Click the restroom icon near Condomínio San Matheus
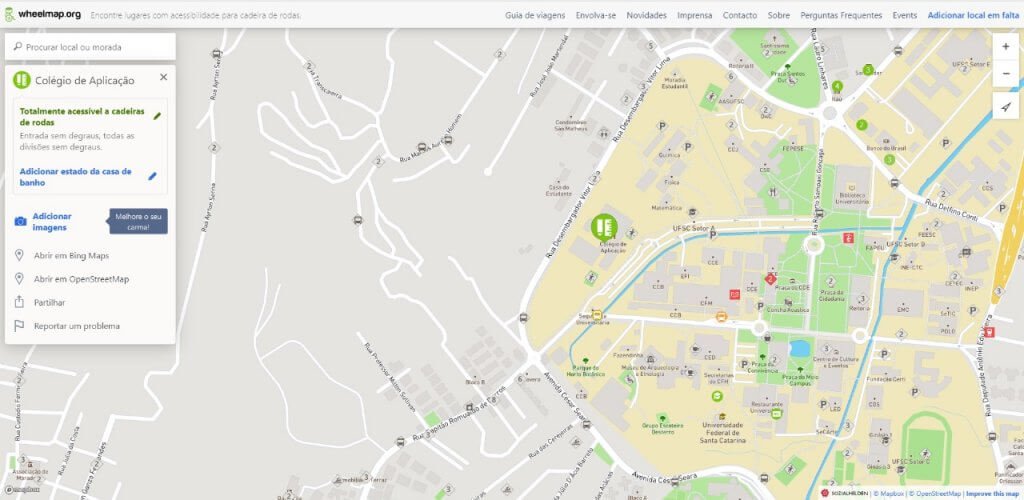Screen dimensions: 1024x500 coord(603,133)
